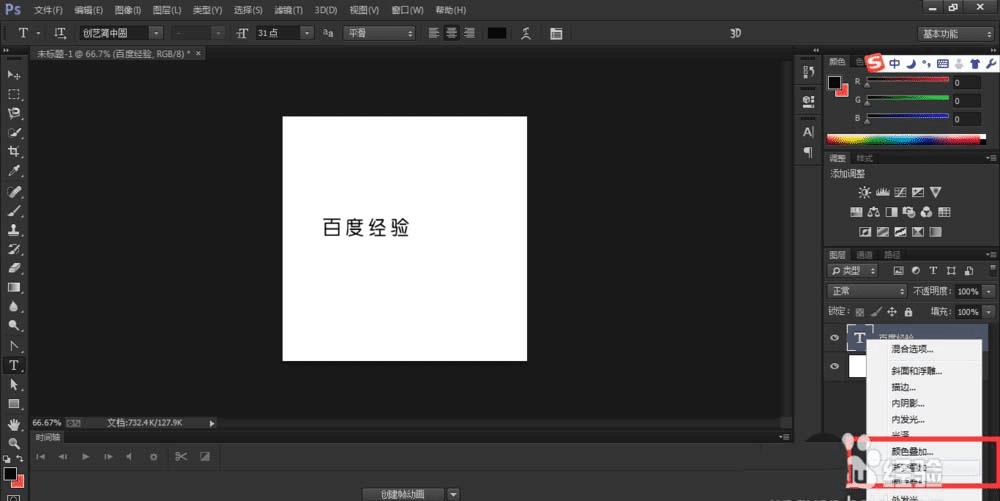Toggle lock position
This screenshot has height=501, width=1000.
(x=892, y=312)
